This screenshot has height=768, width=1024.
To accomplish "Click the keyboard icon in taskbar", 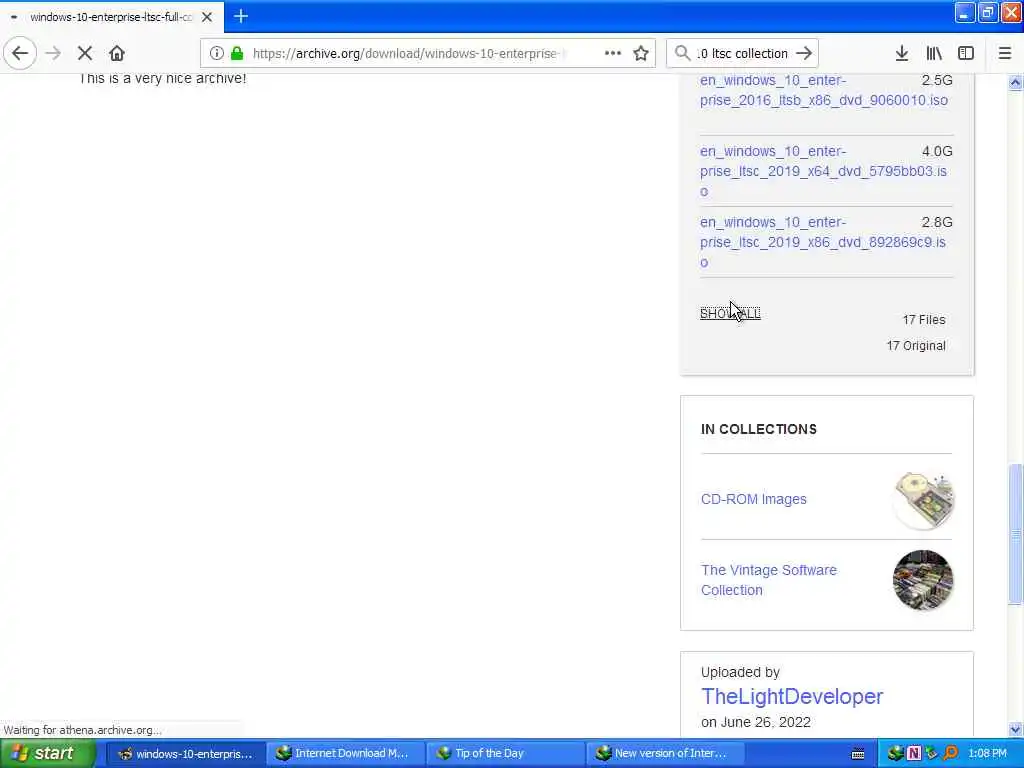I will [858, 754].
